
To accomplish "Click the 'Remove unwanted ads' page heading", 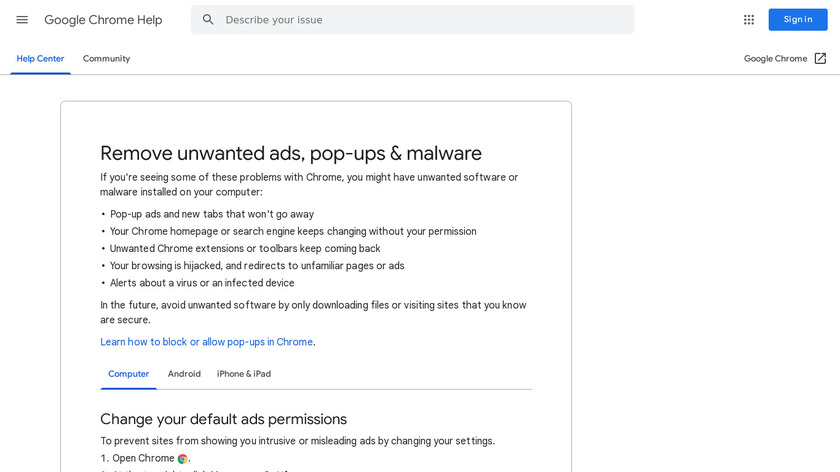I will pyautogui.click(x=291, y=153).
